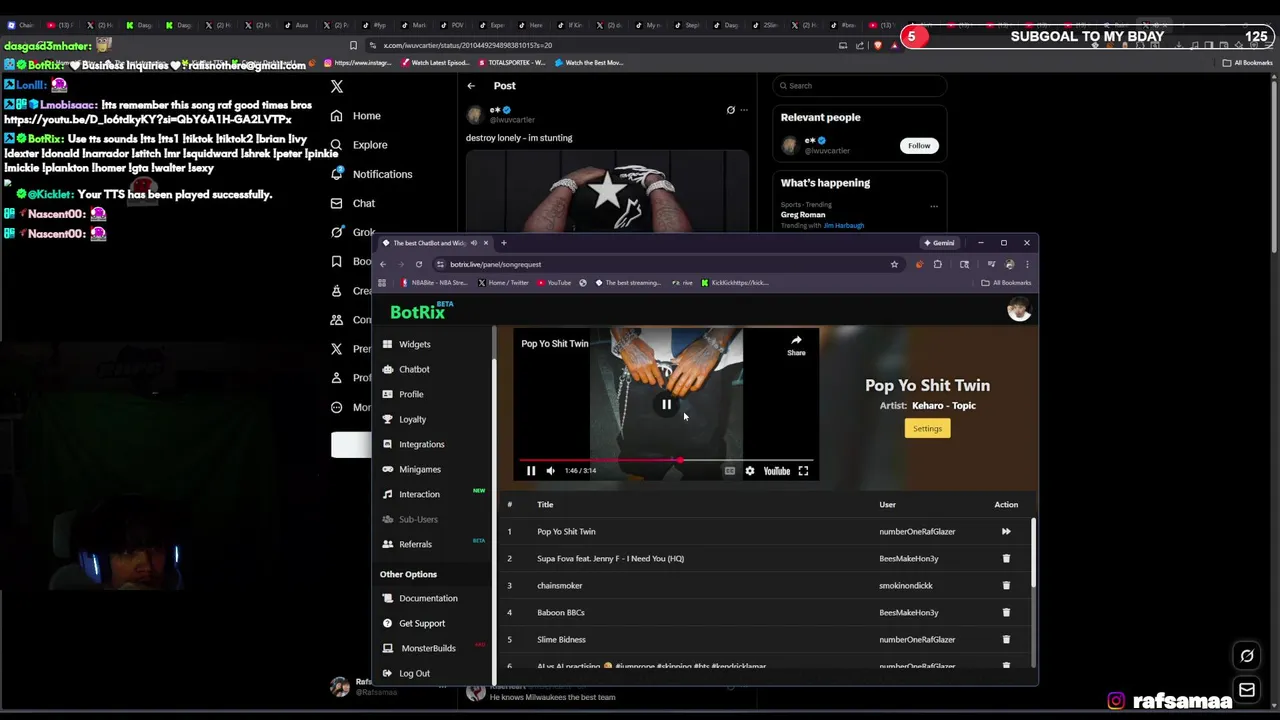Mute the YouTube player volume

coord(550,471)
